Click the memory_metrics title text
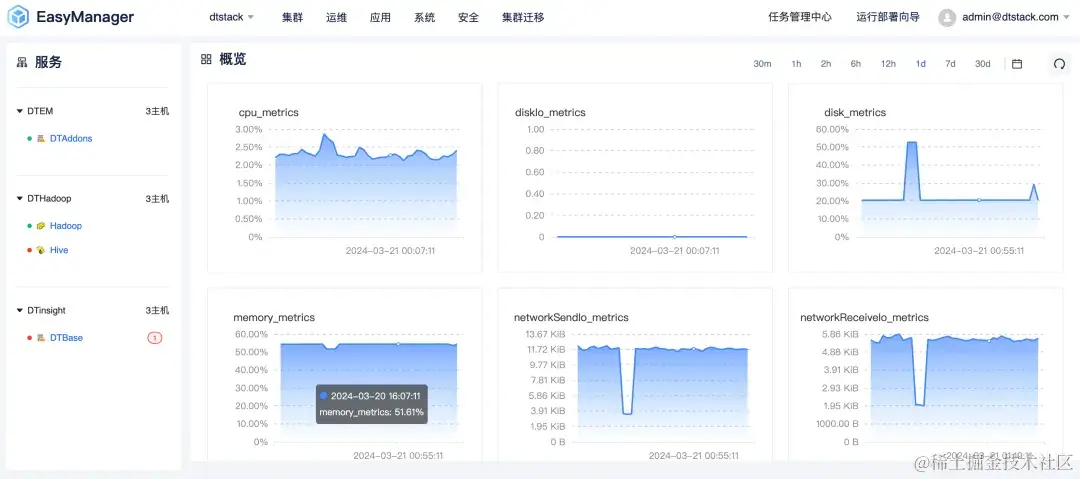The width and height of the screenshot is (1080, 479). pos(274,318)
